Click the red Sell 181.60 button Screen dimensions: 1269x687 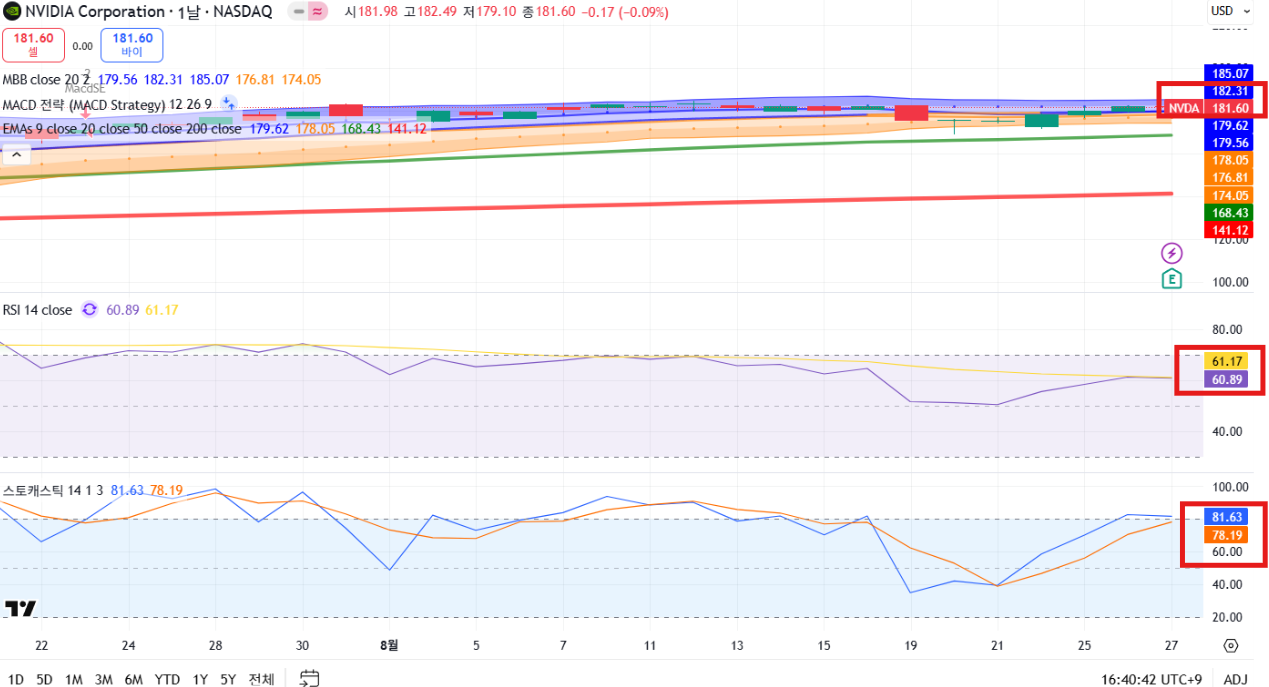[x=33, y=44]
